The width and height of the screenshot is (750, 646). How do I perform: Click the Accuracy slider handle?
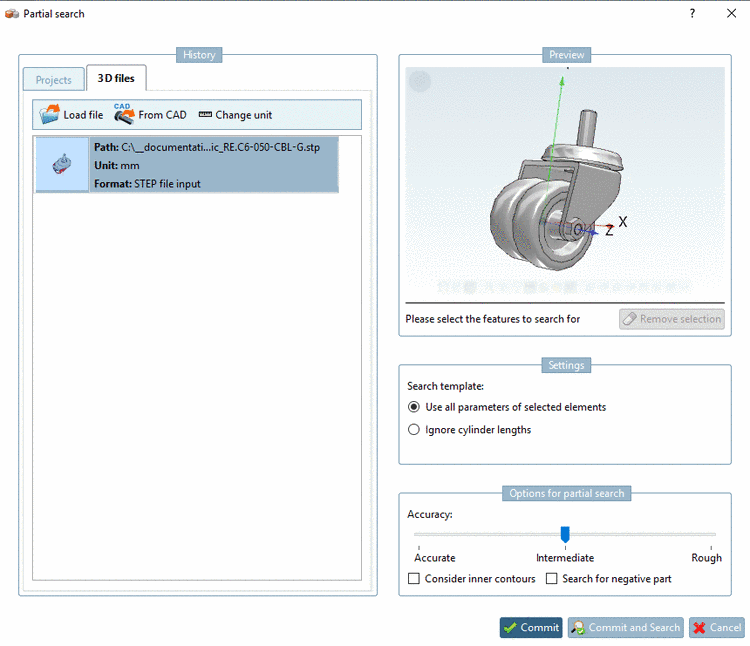pos(565,535)
